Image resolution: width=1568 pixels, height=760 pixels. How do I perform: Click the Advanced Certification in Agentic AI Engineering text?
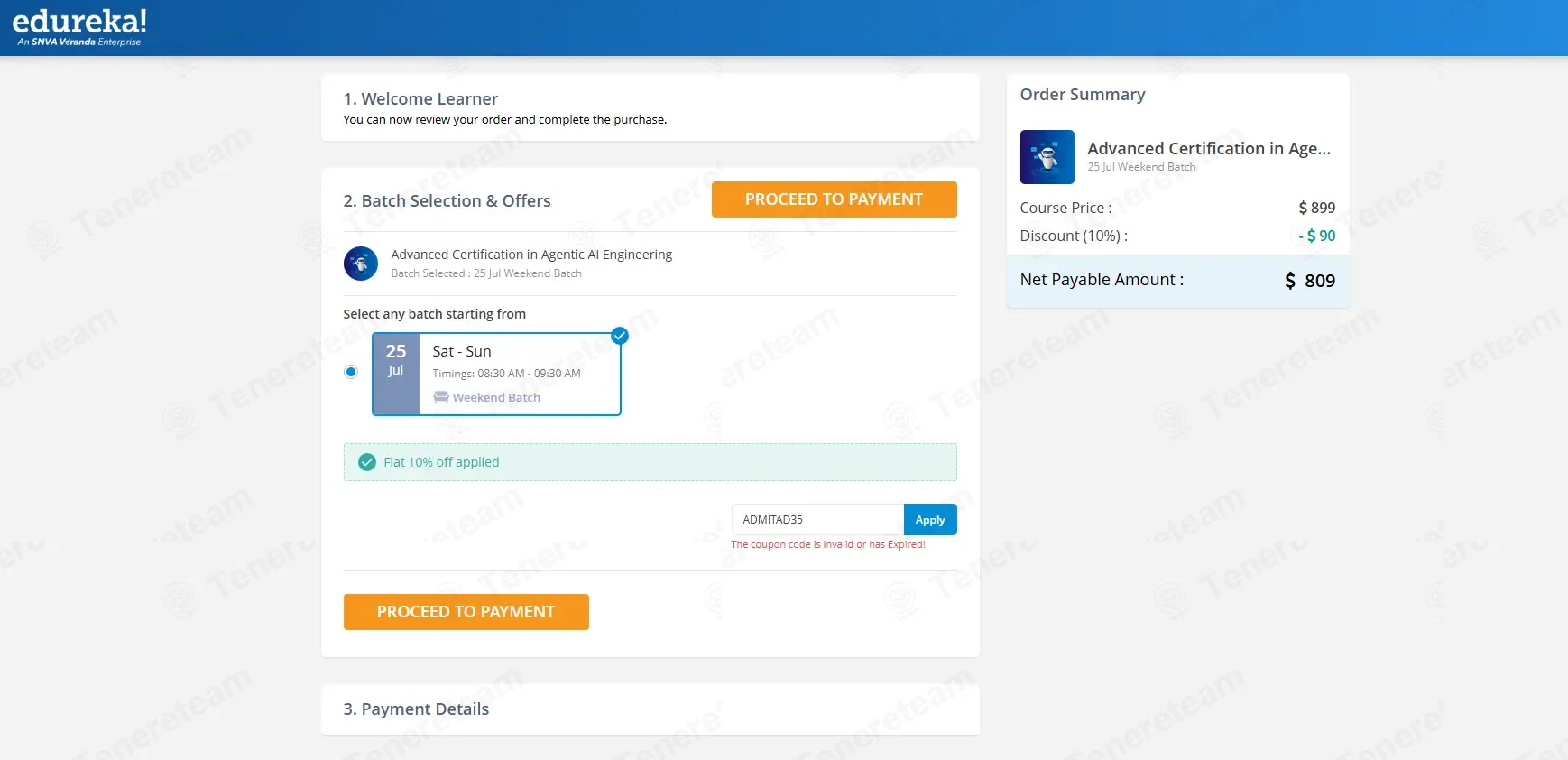pyautogui.click(x=531, y=255)
